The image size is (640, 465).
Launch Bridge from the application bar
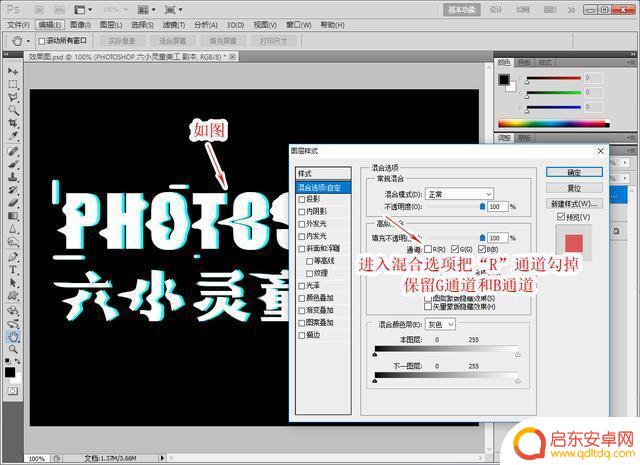(40, 9)
